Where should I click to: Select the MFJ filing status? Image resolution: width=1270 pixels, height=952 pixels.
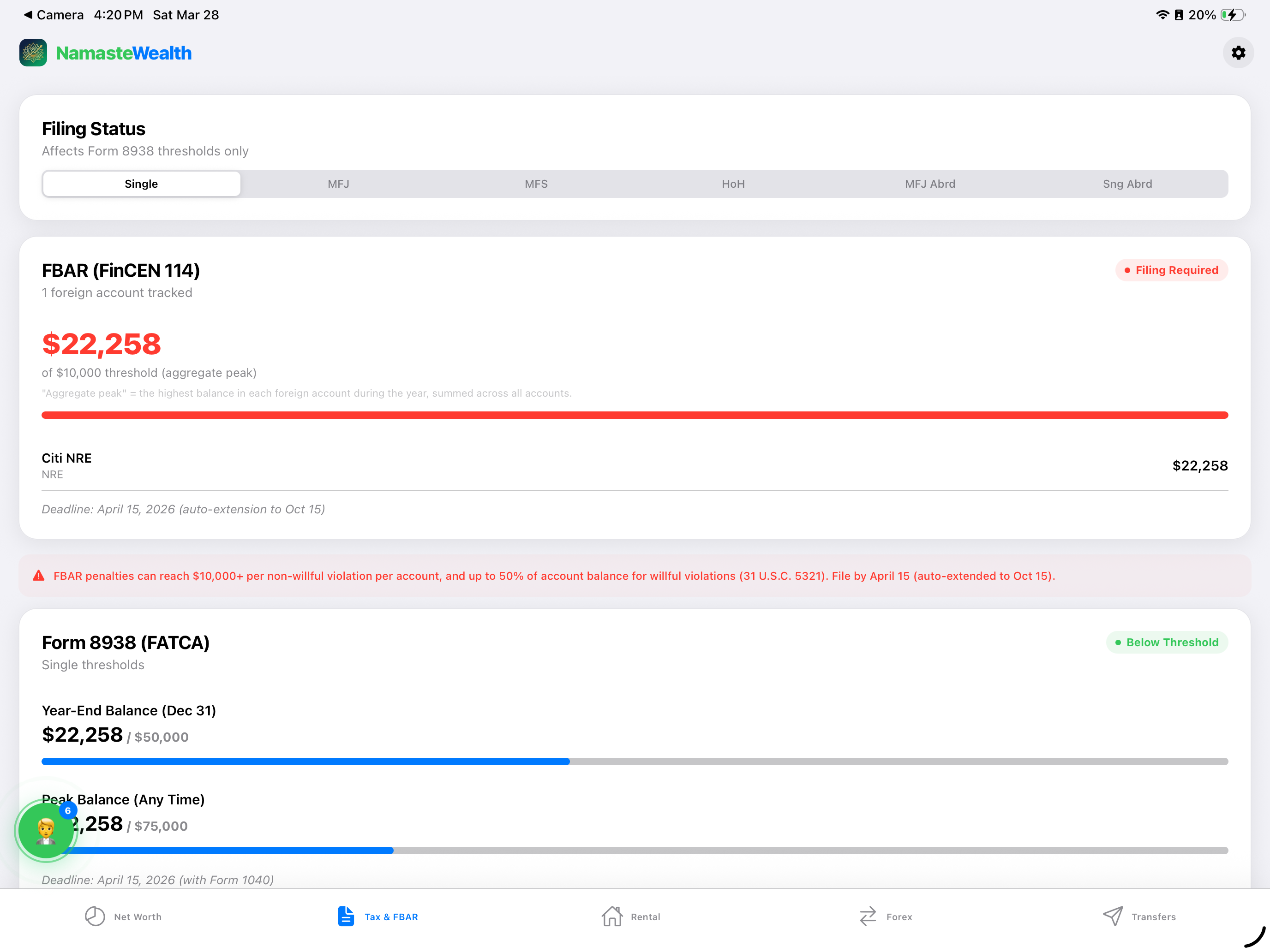(x=338, y=184)
